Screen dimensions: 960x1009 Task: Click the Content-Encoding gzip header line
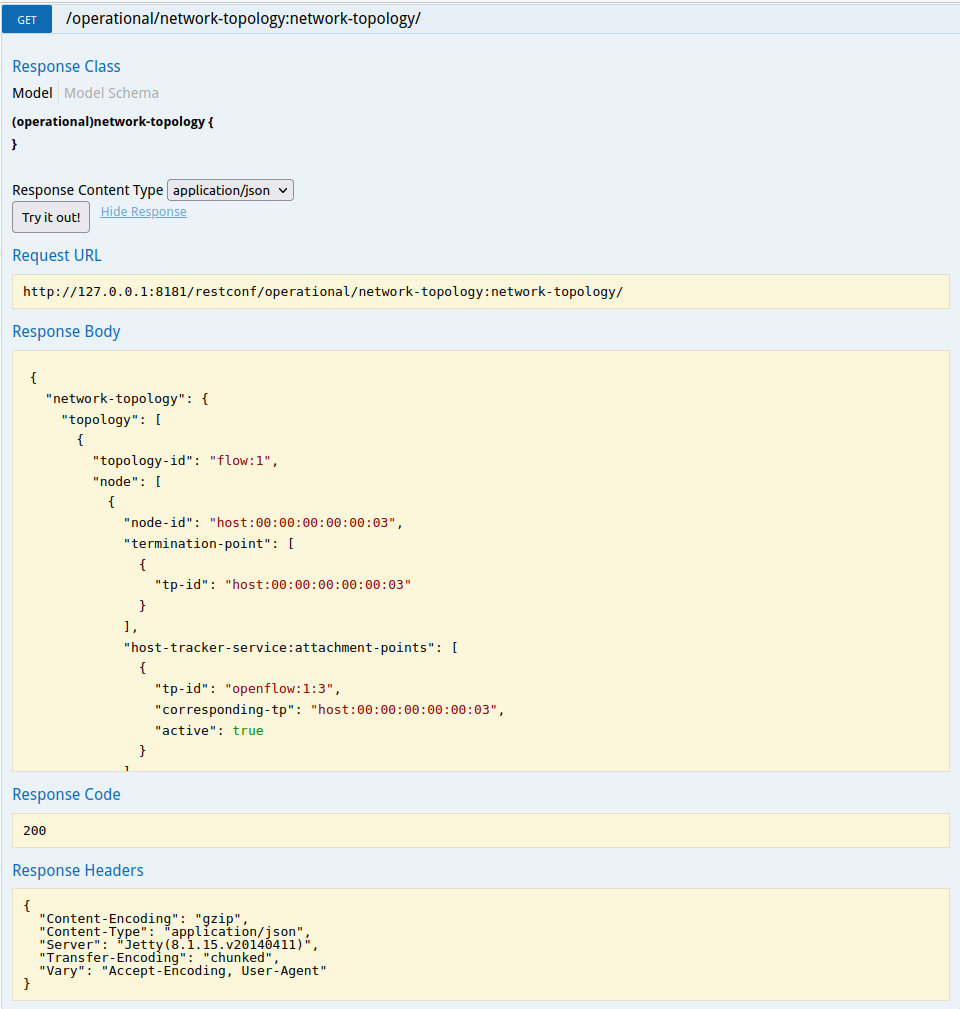pyautogui.click(x=142, y=918)
